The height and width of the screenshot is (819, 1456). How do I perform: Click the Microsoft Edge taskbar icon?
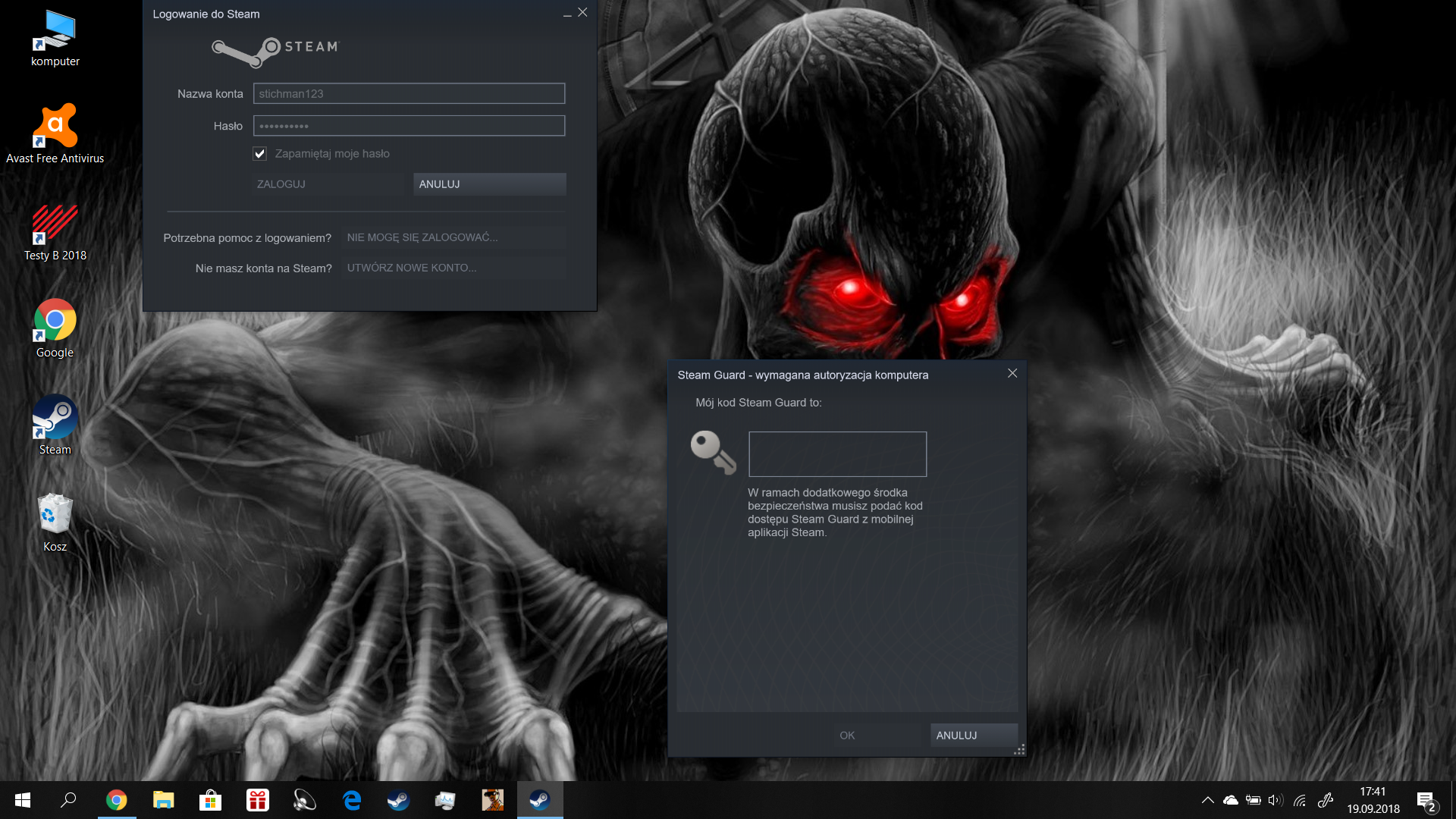[352, 800]
